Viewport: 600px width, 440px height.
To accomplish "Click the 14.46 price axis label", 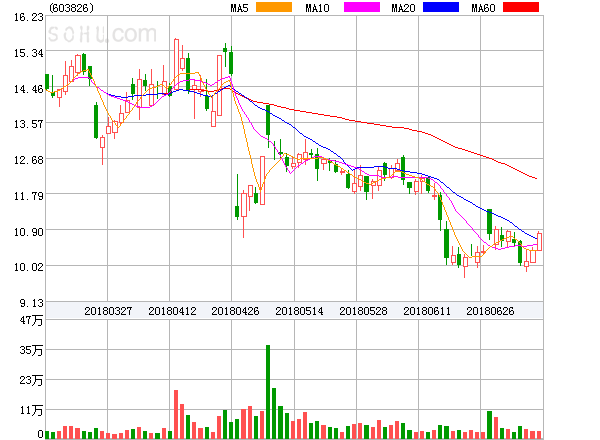I will click(x=29, y=89).
